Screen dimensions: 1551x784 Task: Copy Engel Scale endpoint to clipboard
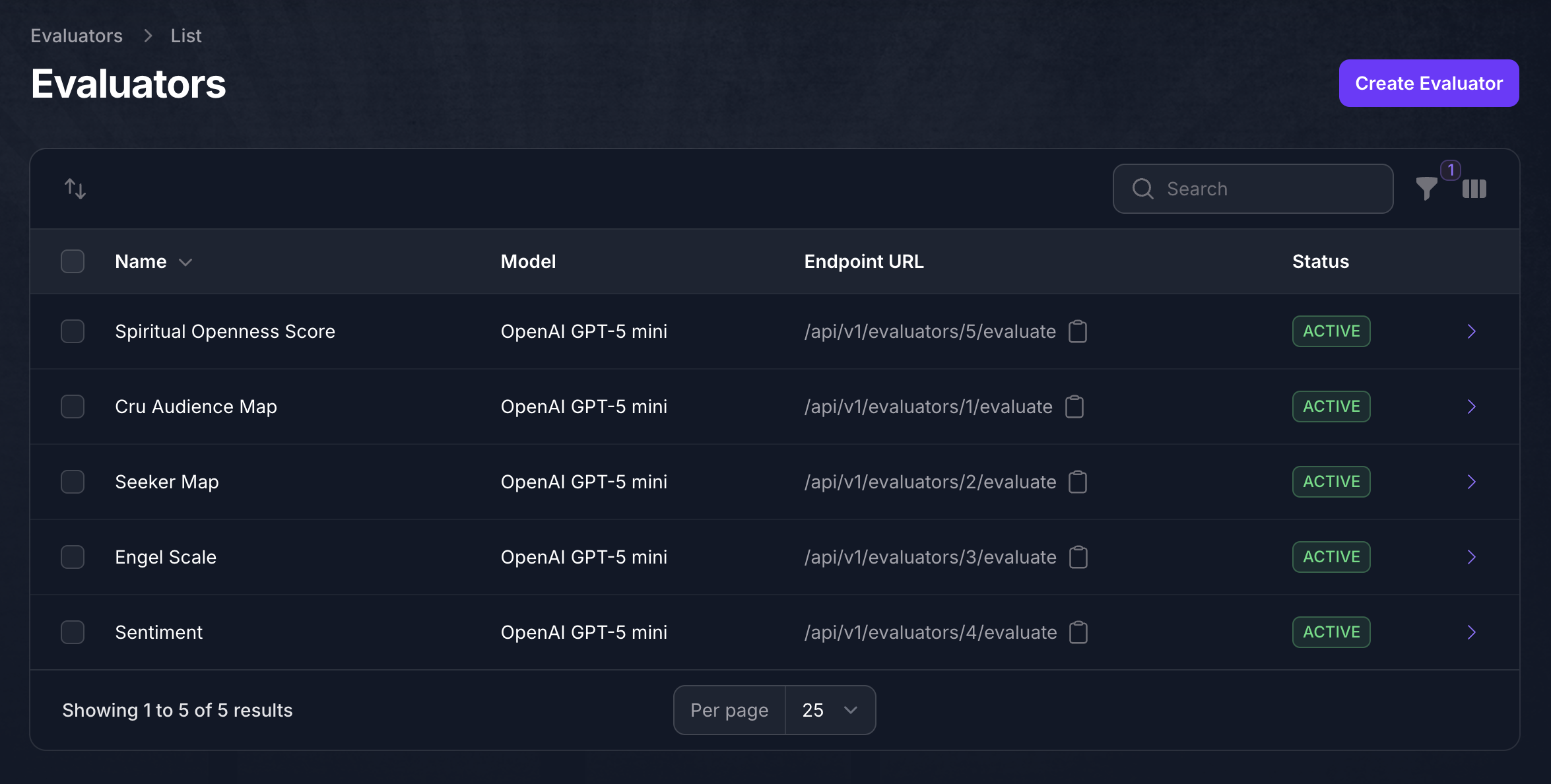tap(1078, 557)
